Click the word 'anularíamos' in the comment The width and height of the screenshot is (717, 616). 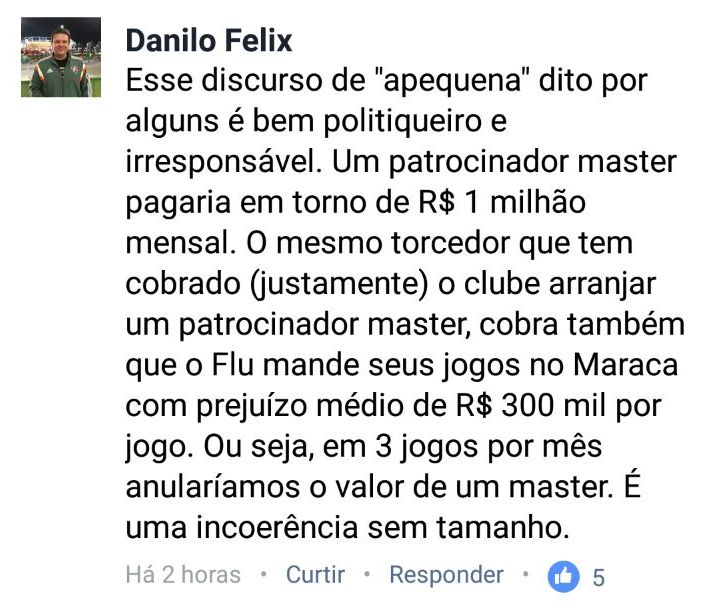tap(213, 487)
